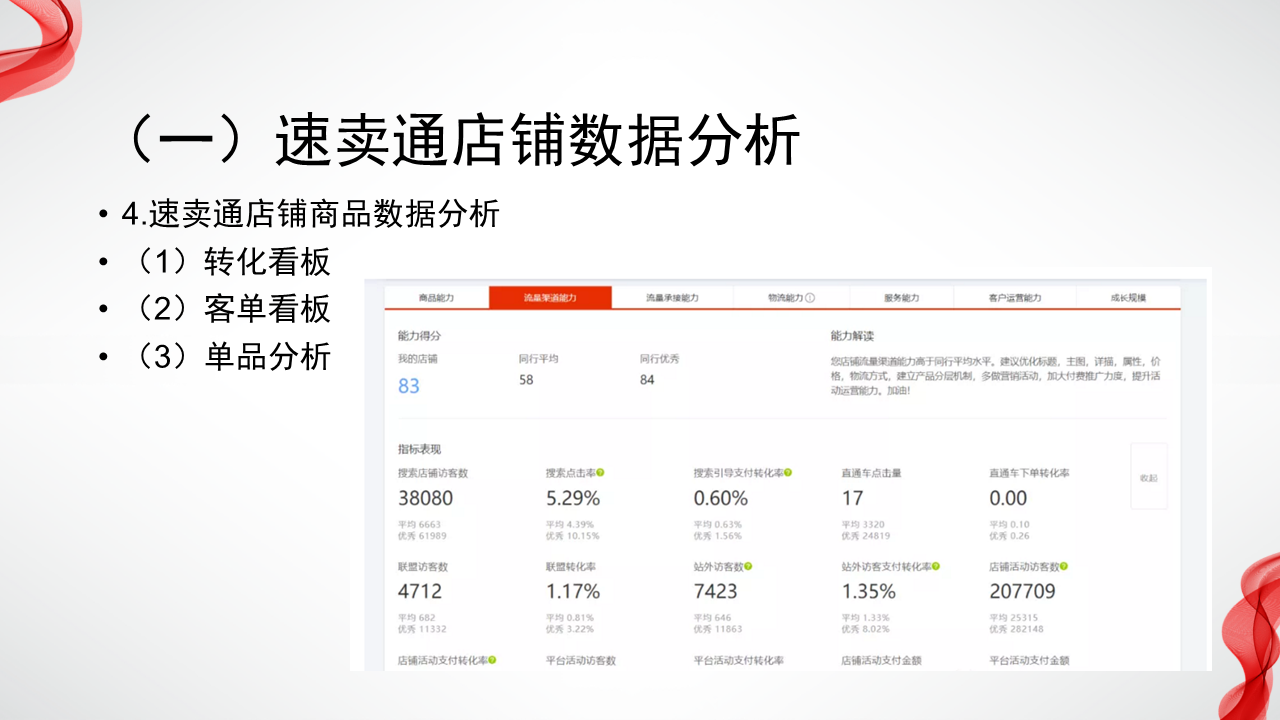This screenshot has height=720, width=1280.
Task: Click the 直通车点击量 label
Action: tap(872, 473)
